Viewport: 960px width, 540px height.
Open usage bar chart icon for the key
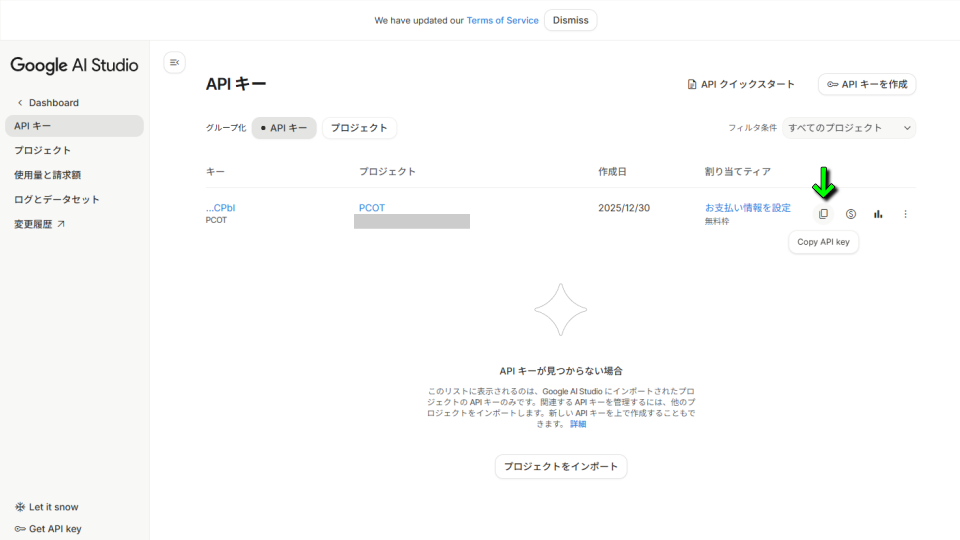[878, 214]
